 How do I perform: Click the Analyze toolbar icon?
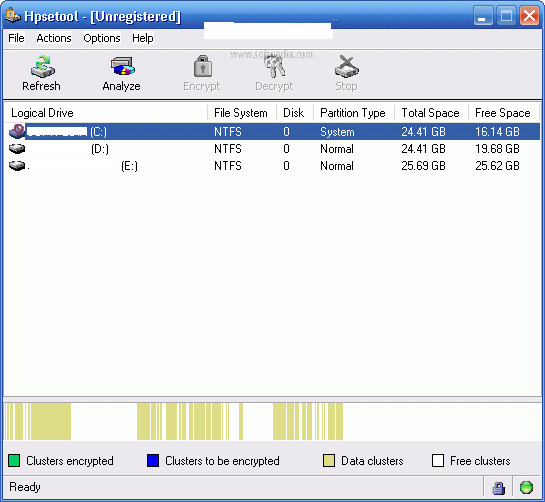pyautogui.click(x=122, y=66)
